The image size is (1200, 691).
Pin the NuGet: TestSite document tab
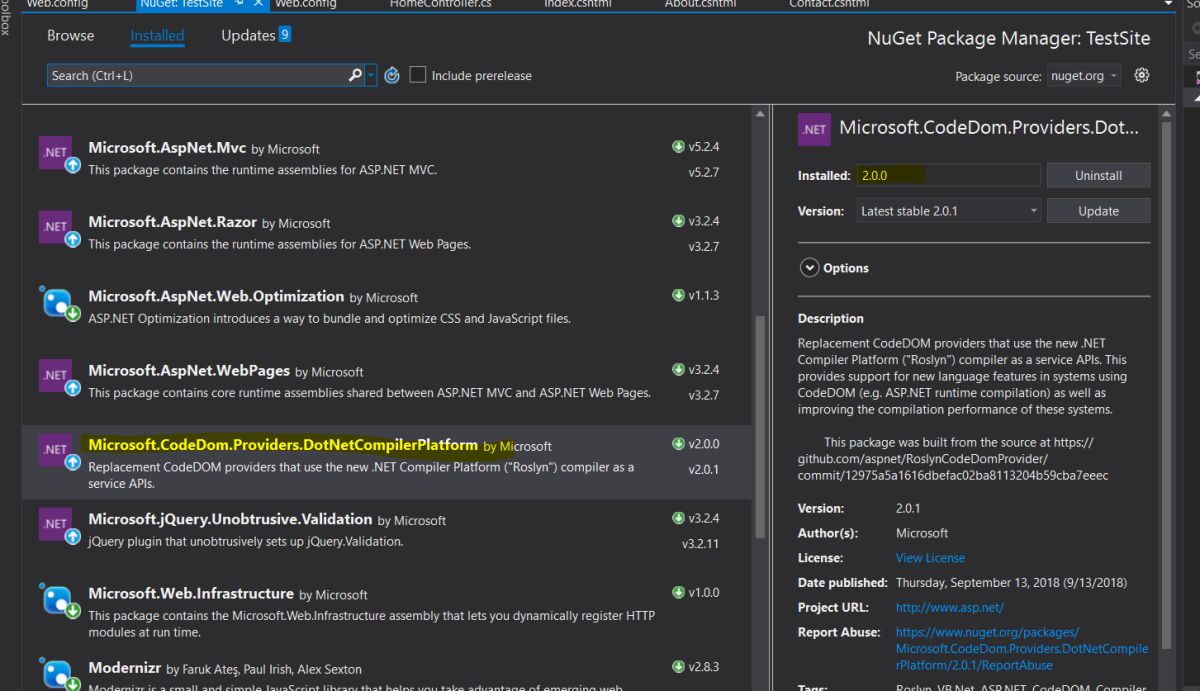(x=240, y=4)
